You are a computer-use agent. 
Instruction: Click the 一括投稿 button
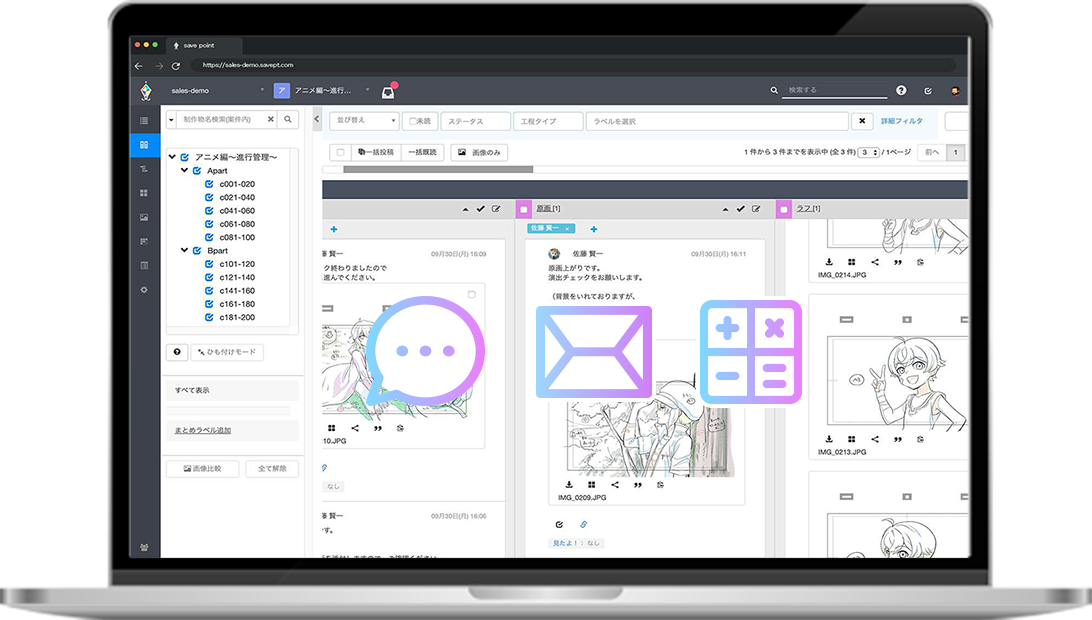(376, 153)
